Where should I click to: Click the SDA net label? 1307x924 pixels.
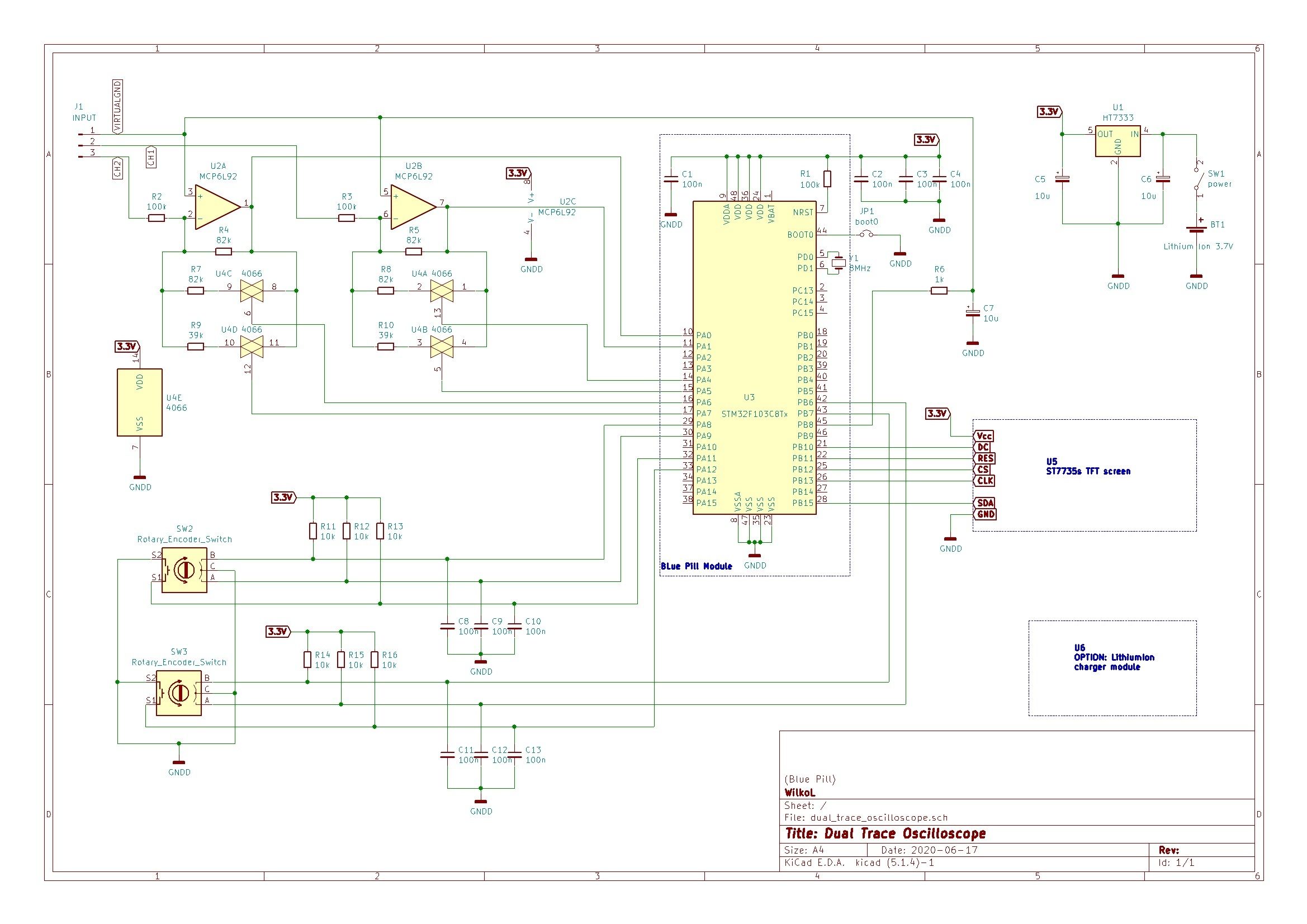click(x=984, y=503)
